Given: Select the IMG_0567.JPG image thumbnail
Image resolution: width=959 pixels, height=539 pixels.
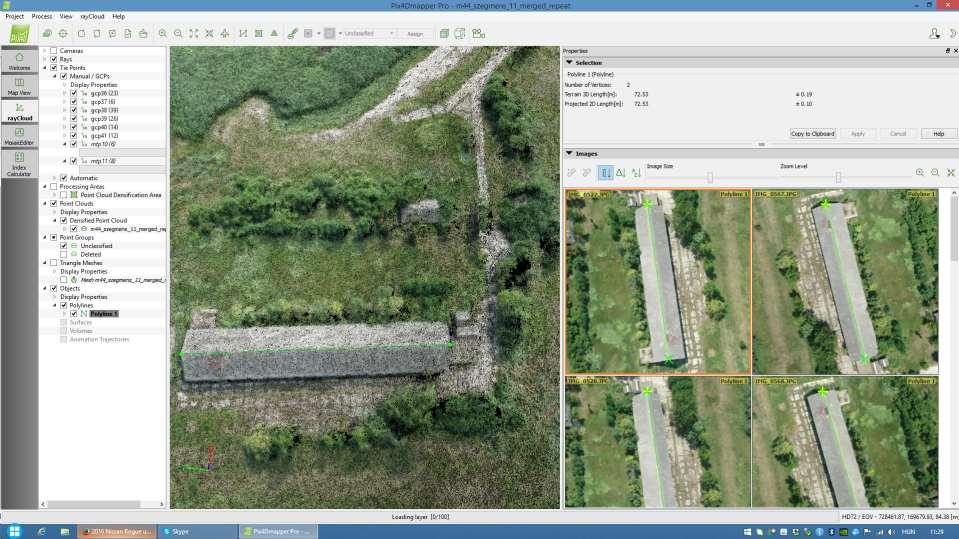Looking at the screenshot, I should pos(845,282).
